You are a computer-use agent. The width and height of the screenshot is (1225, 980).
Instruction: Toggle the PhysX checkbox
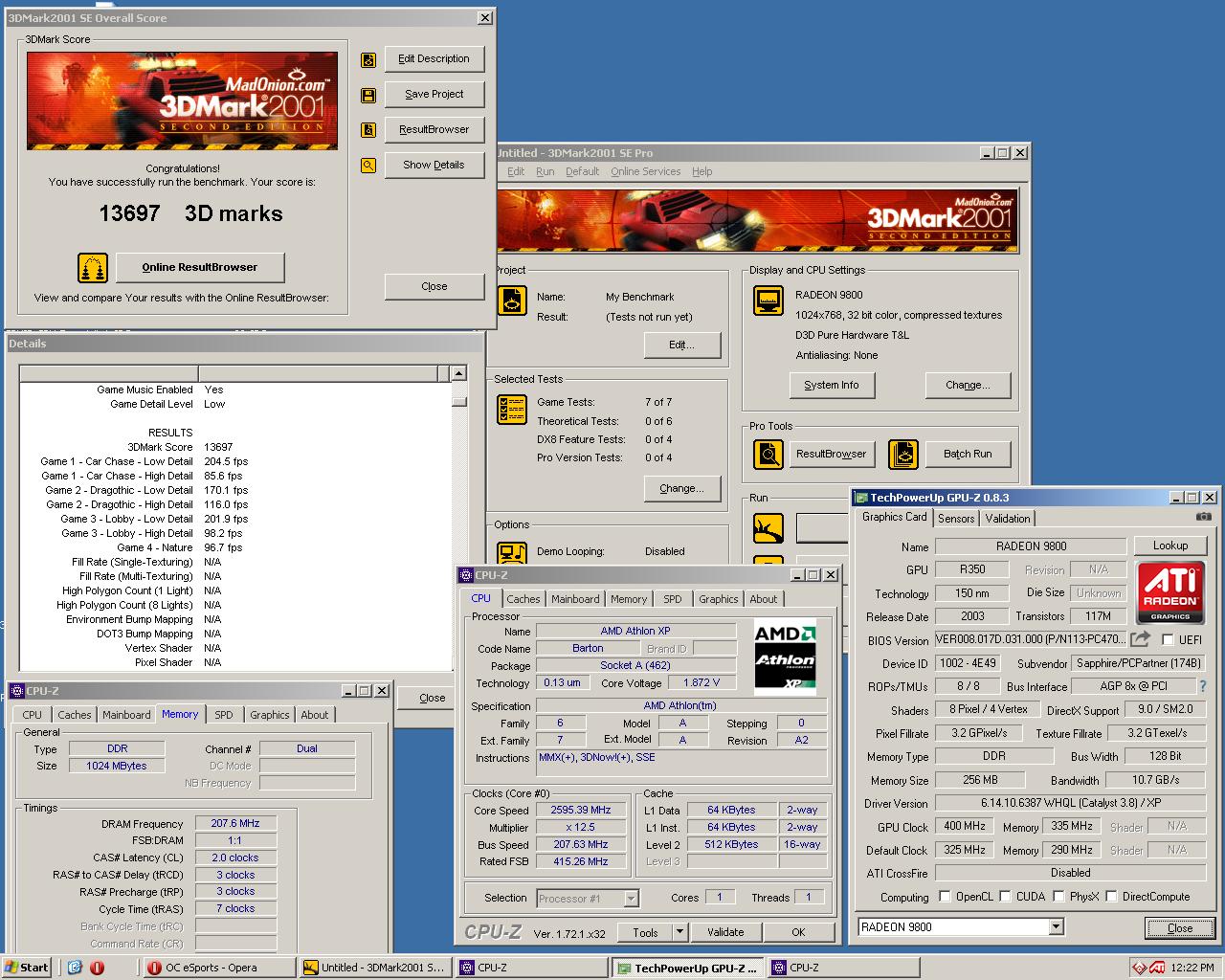coord(1058,897)
